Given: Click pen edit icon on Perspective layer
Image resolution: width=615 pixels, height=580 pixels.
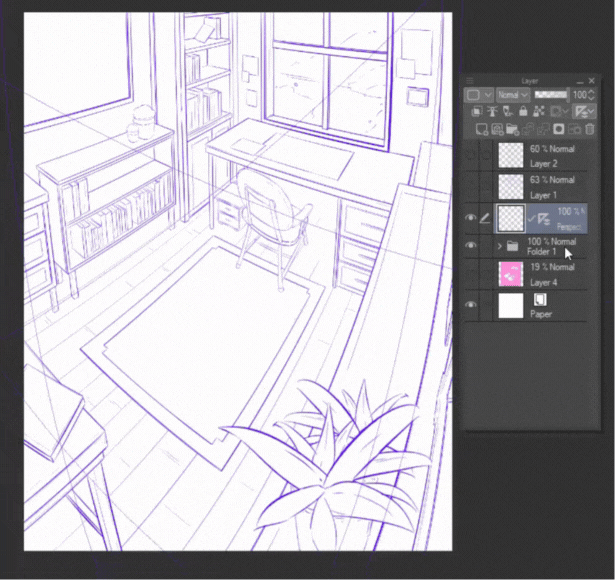Looking at the screenshot, I should click(485, 218).
